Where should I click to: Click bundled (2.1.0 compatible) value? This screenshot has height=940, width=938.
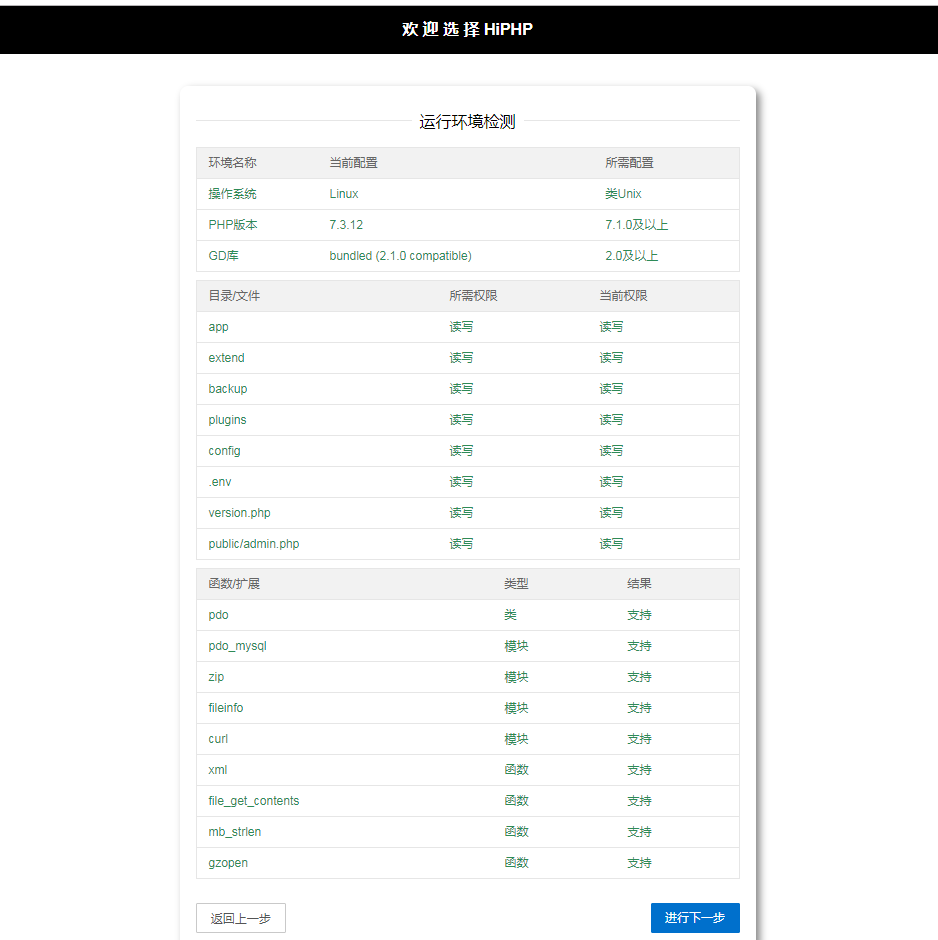point(400,256)
